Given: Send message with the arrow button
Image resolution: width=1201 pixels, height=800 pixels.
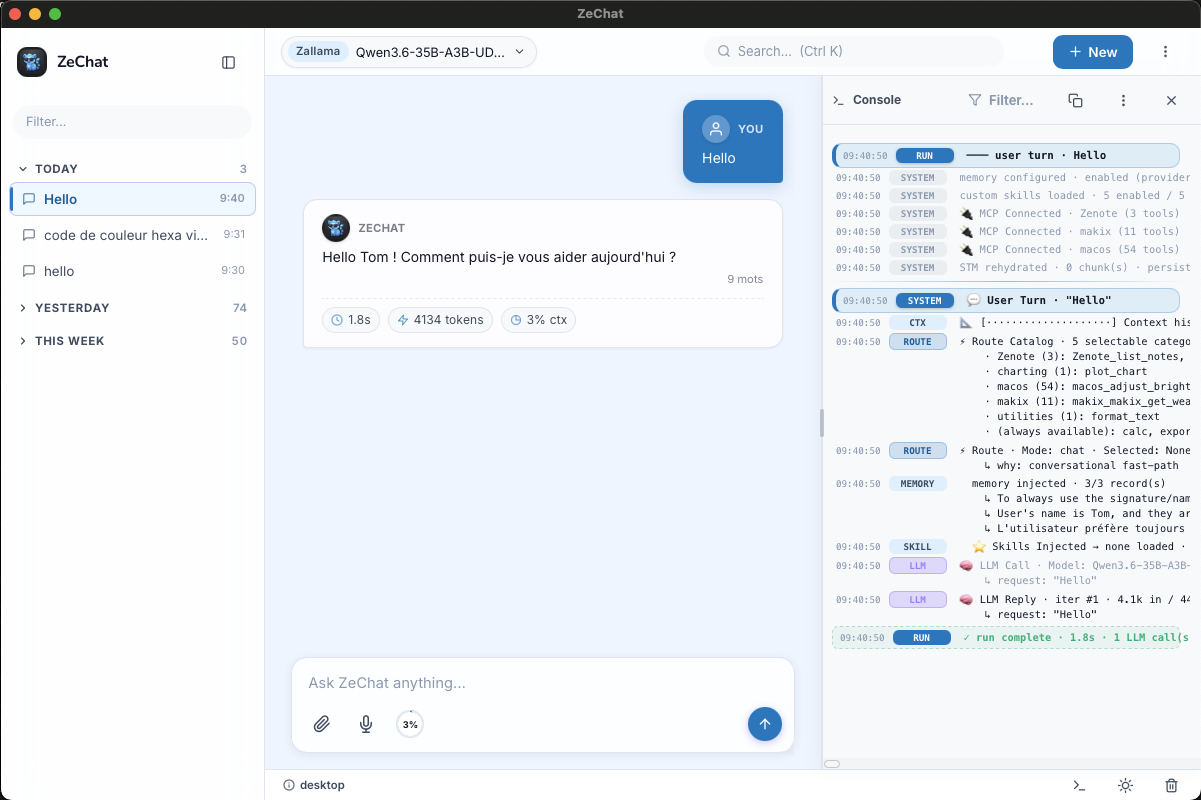Looking at the screenshot, I should tap(765, 724).
